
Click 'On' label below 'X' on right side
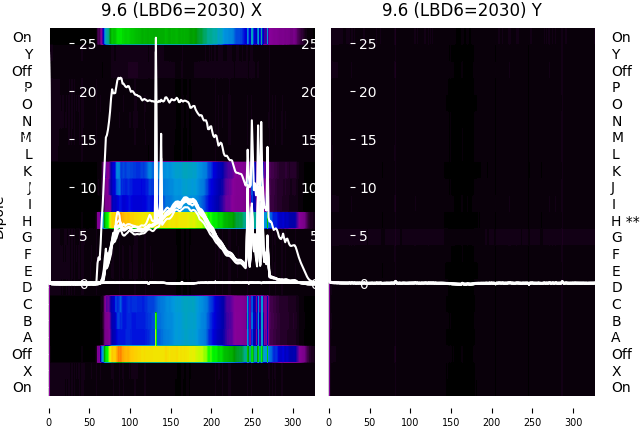click(x=621, y=387)
